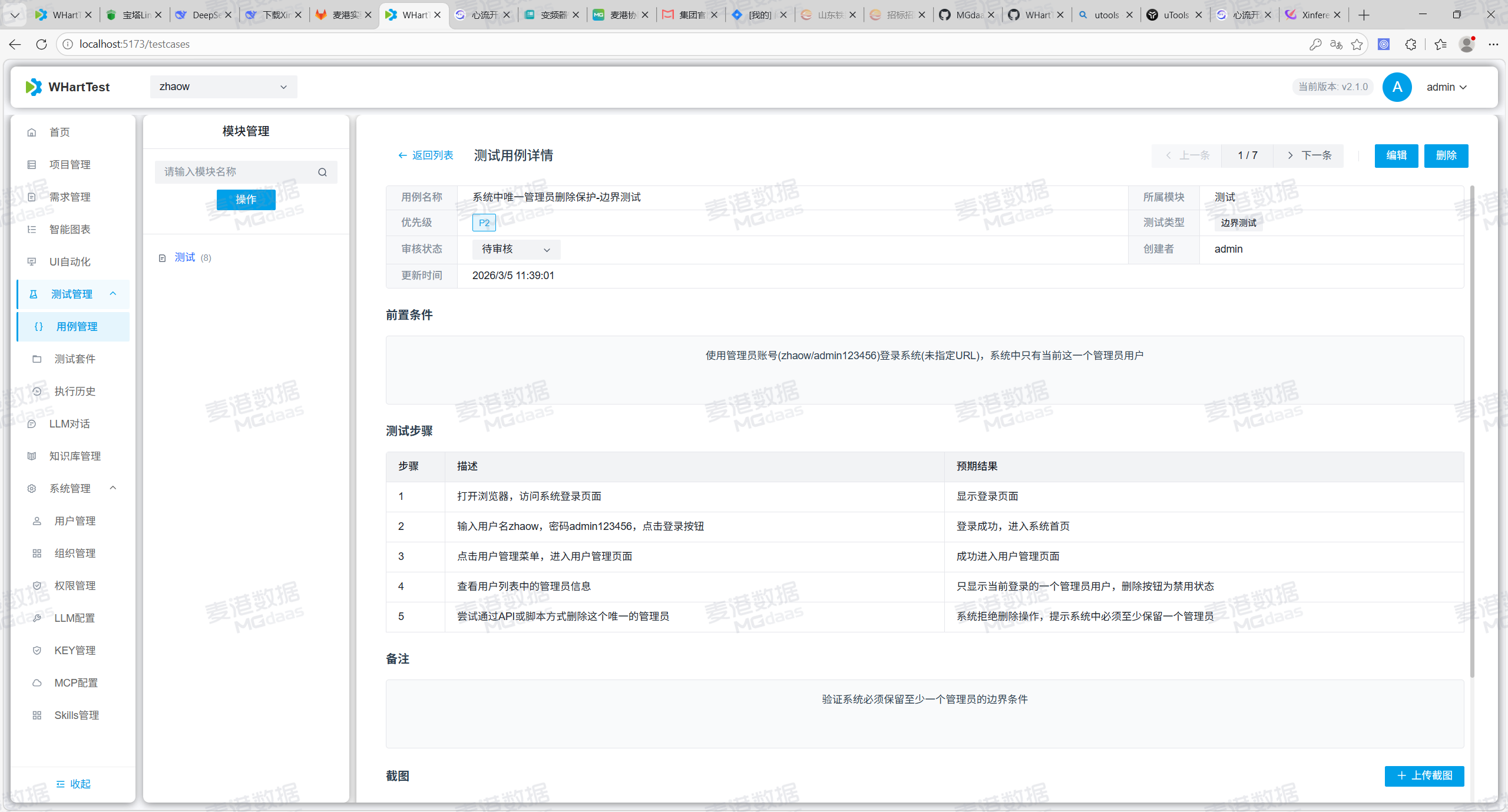Open the 待审核 review status dropdown
The height and width of the screenshot is (812, 1508).
(515, 249)
